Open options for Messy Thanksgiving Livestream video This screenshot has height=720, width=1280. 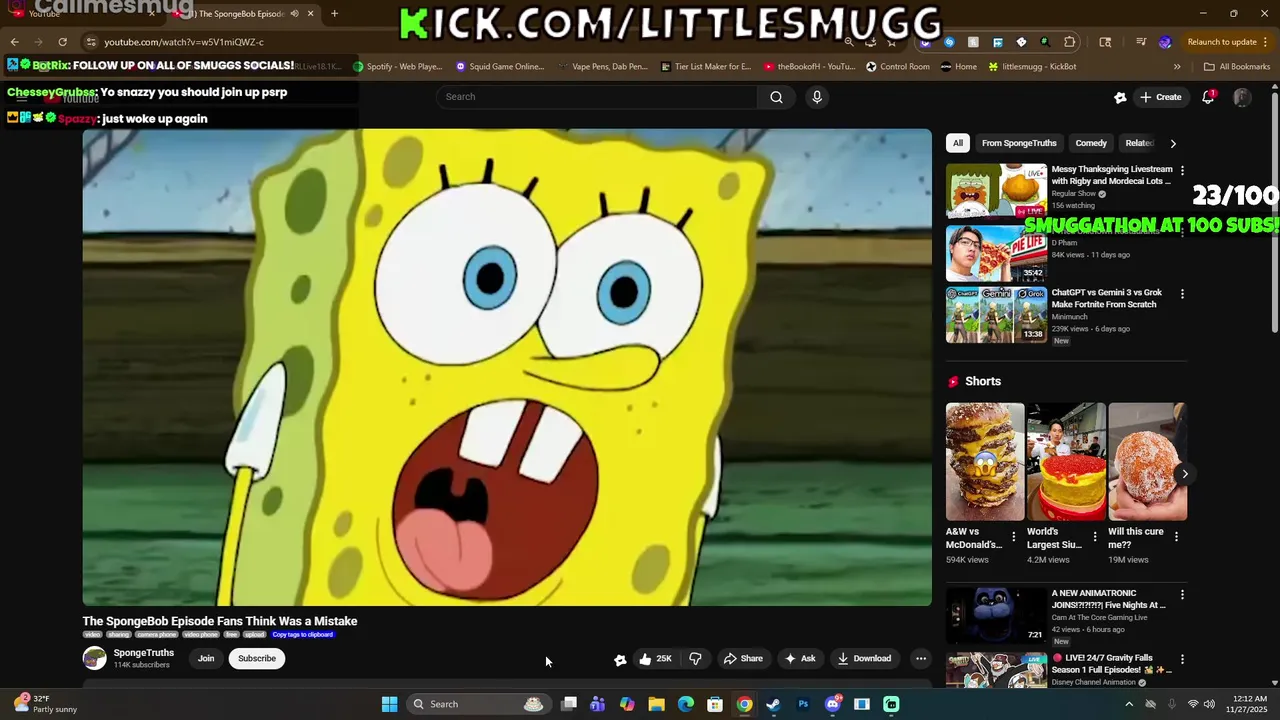pos(1182,171)
